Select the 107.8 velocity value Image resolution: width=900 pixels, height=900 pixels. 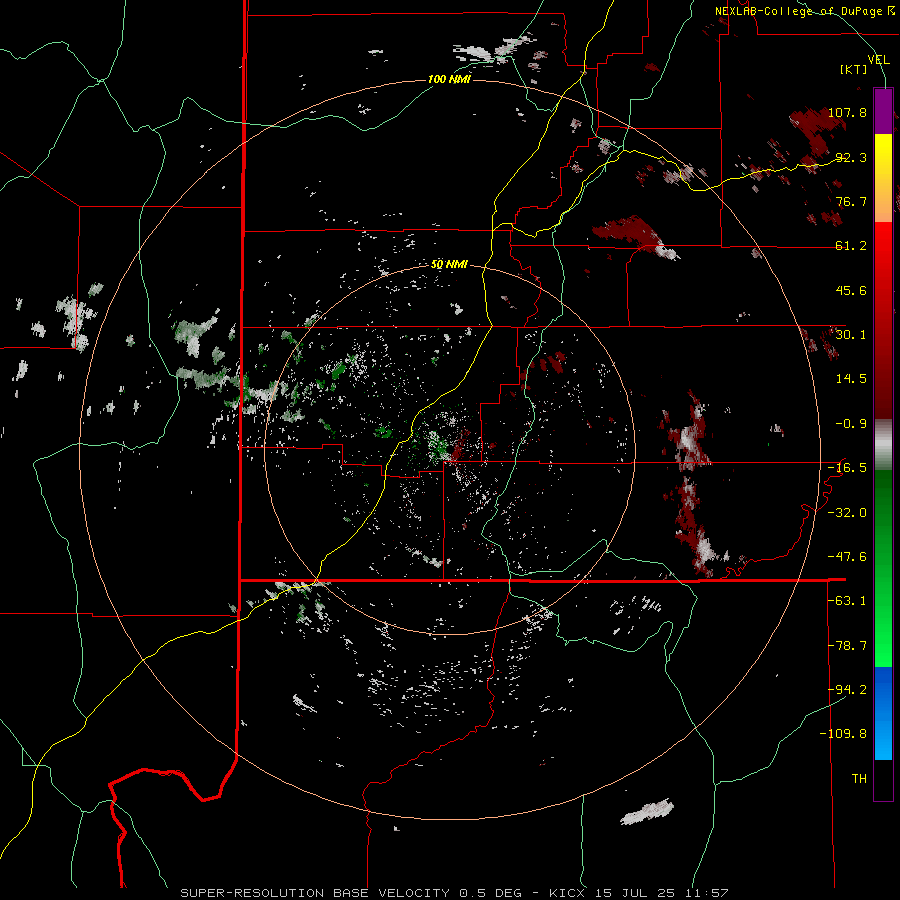point(847,112)
